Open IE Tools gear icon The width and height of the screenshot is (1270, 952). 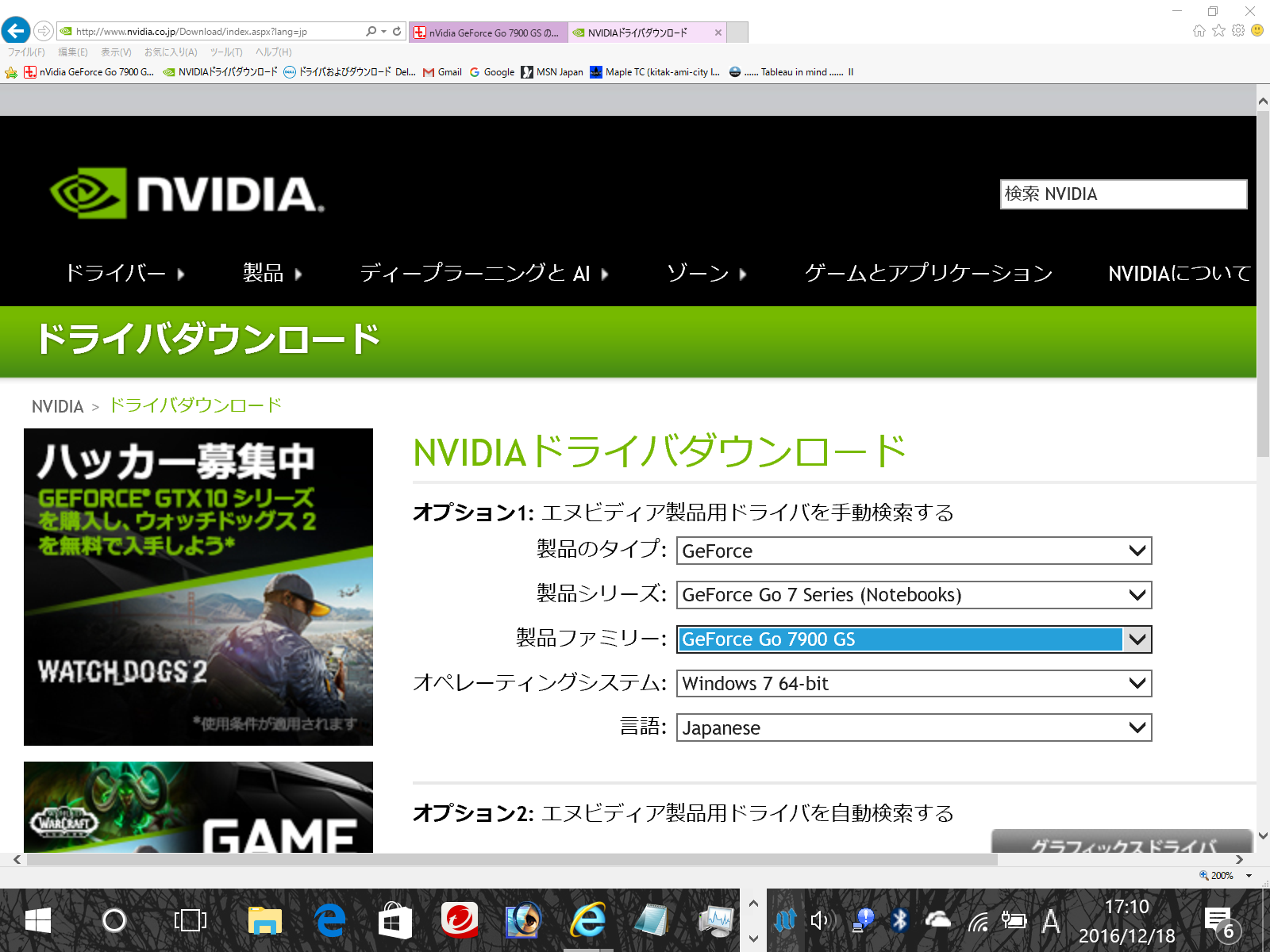click(1237, 30)
